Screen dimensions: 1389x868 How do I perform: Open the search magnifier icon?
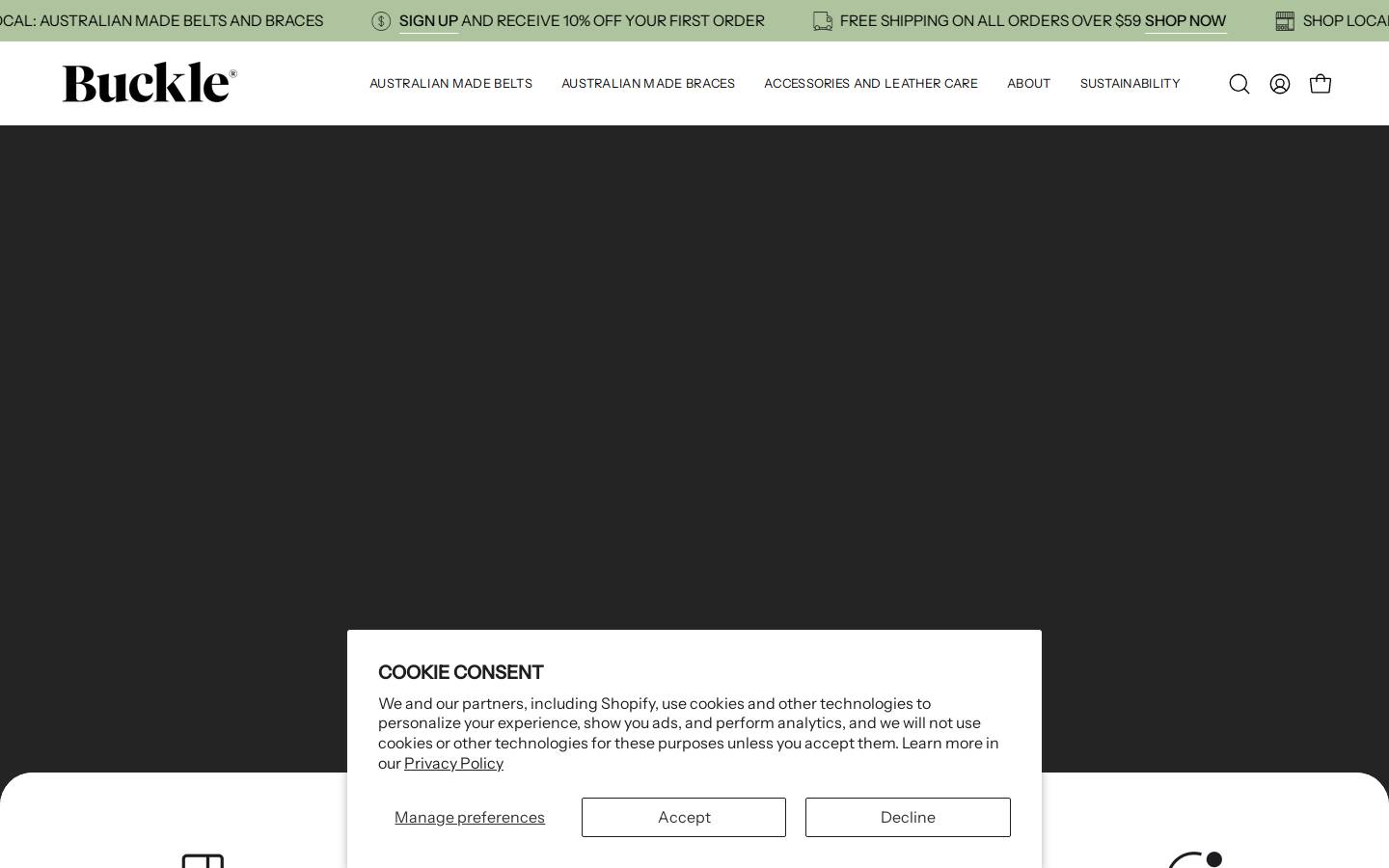[x=1239, y=84]
